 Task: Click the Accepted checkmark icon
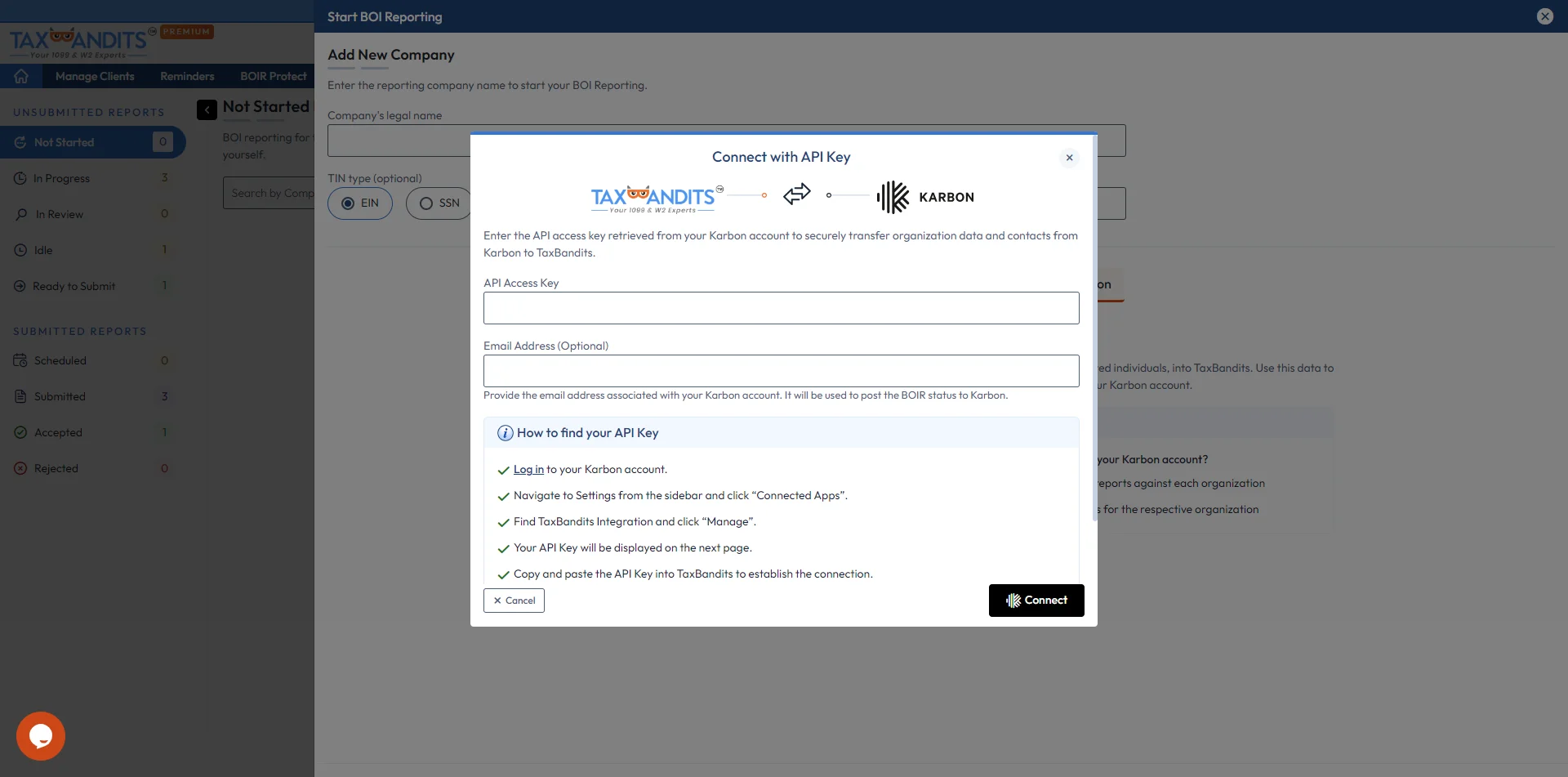click(20, 432)
